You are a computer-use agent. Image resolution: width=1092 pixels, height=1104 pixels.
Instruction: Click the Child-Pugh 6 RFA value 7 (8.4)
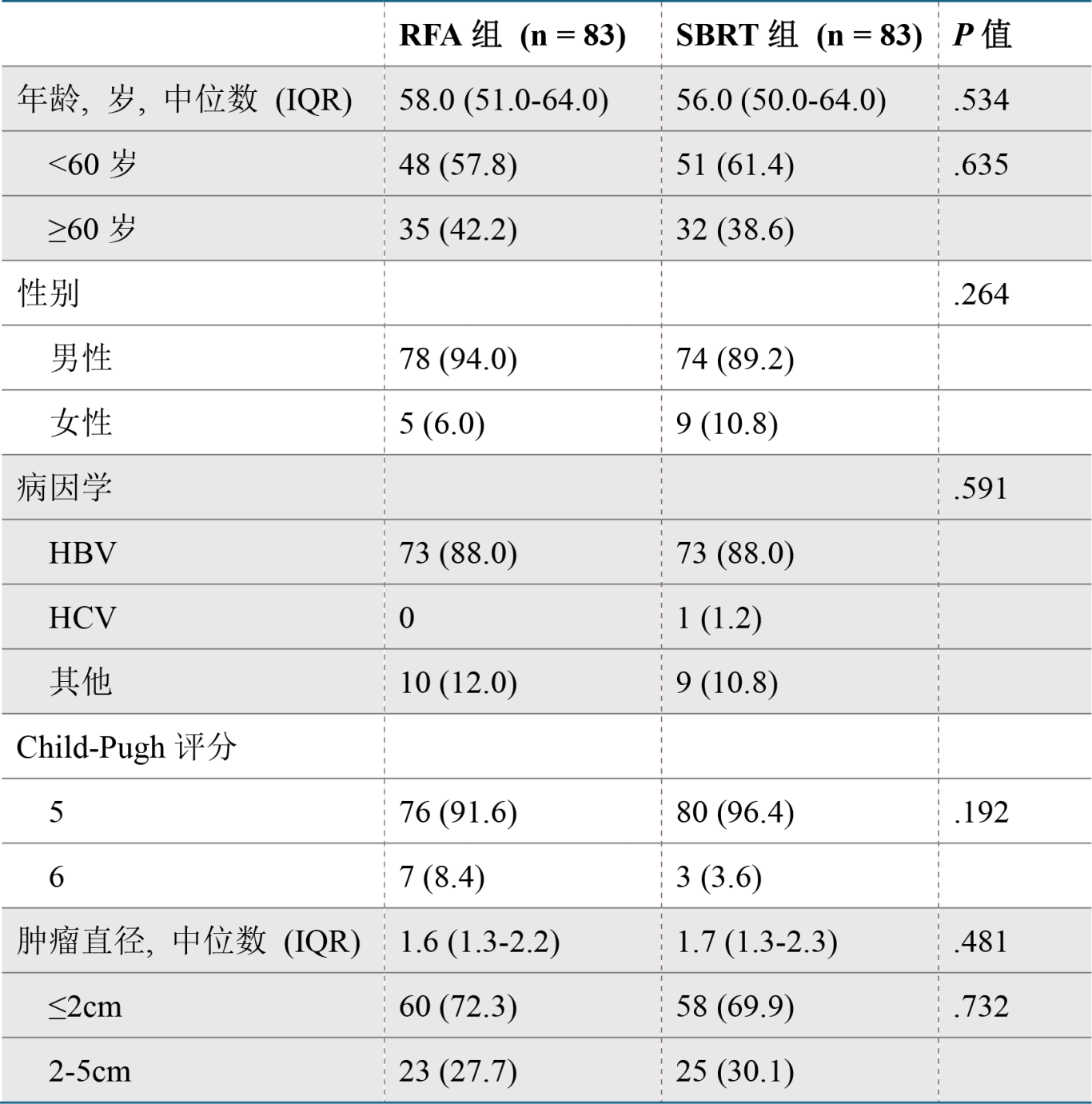pyautogui.click(x=442, y=877)
